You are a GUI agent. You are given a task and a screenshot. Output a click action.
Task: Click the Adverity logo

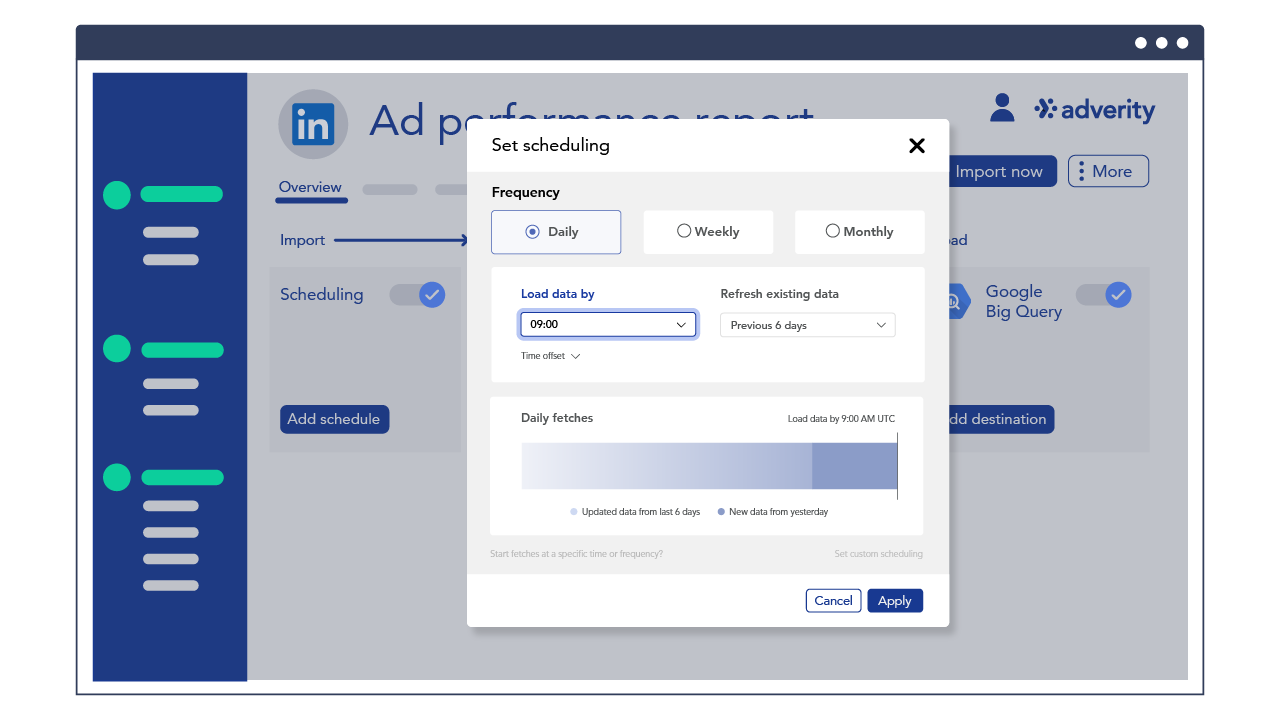(1095, 109)
